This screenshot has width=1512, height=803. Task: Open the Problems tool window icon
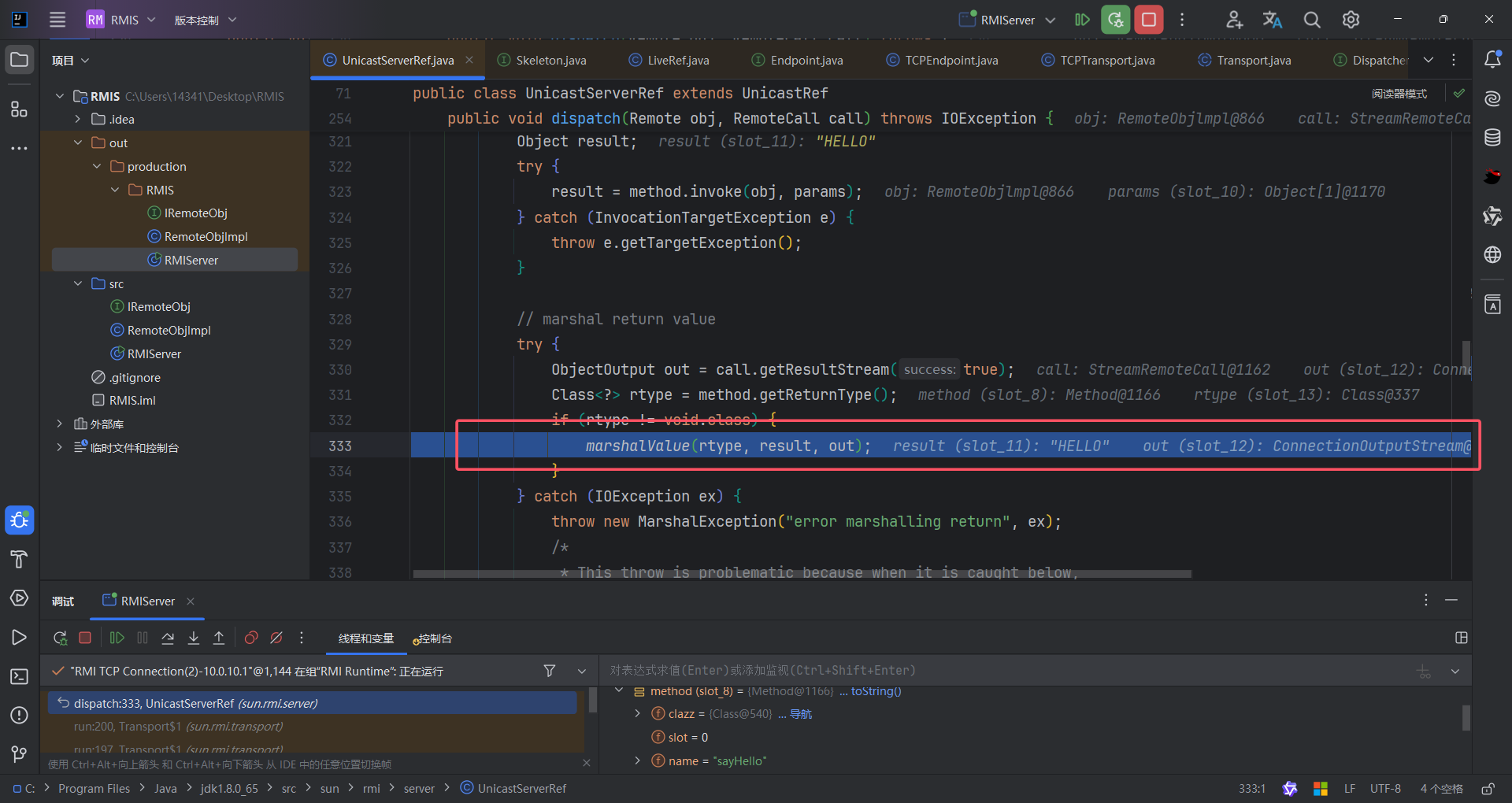tap(20, 715)
